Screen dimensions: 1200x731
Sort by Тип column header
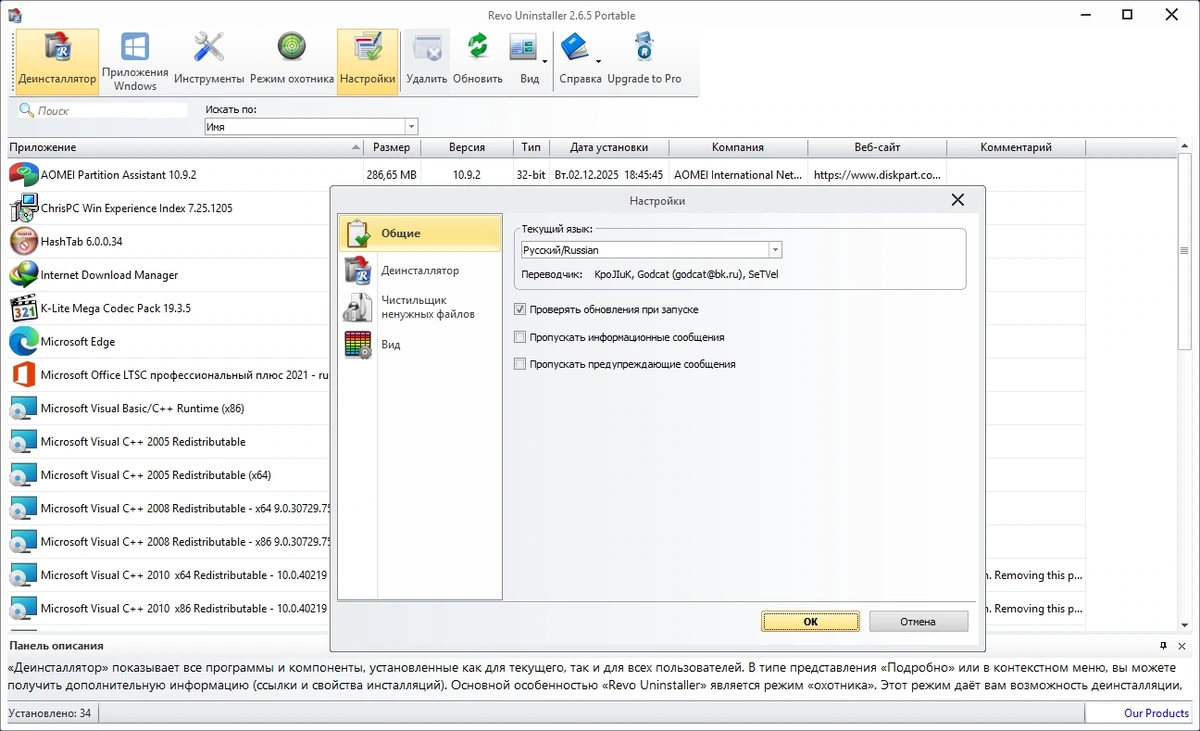coord(531,147)
